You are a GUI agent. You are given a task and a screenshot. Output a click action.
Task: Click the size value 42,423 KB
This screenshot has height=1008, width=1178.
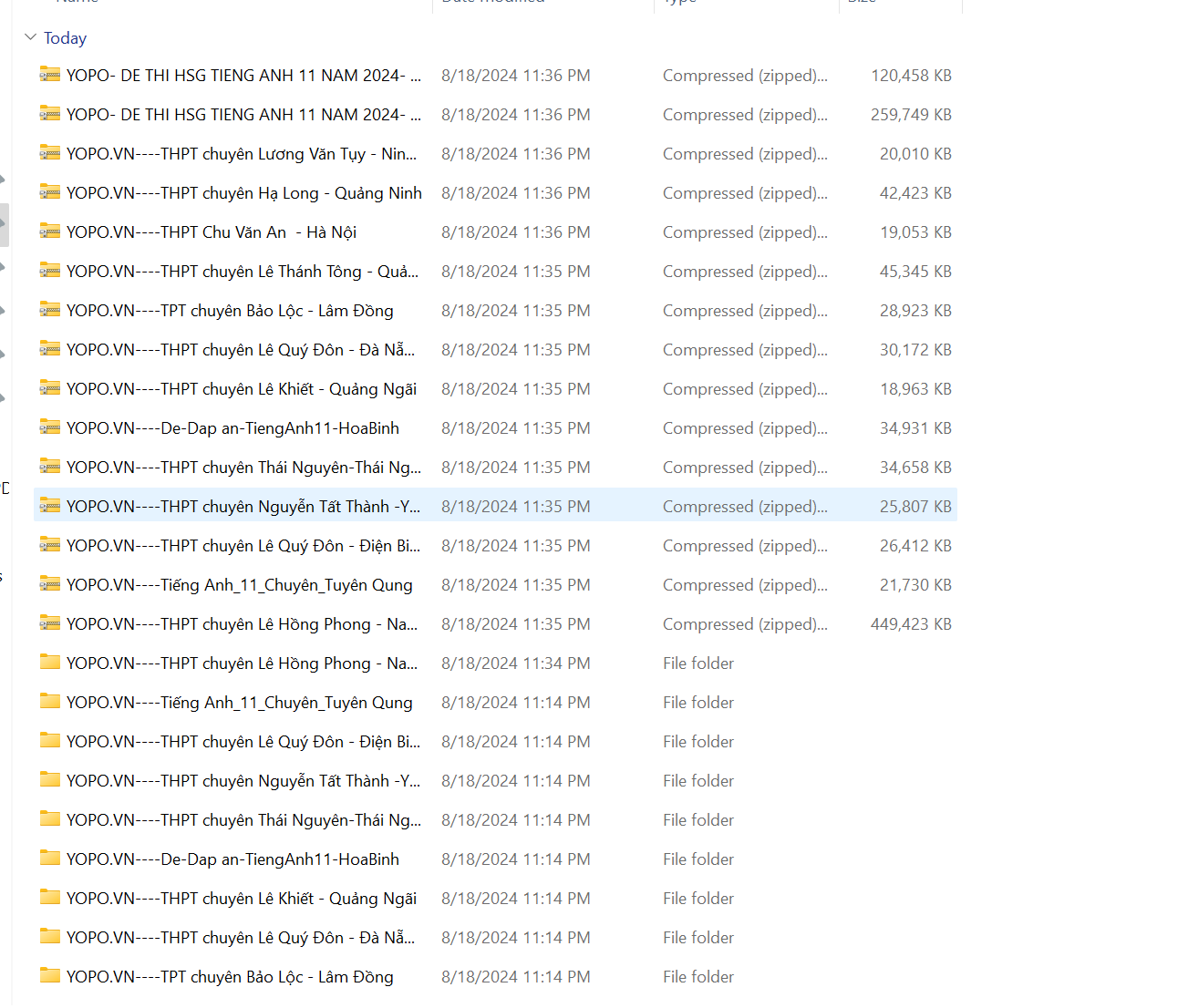[x=915, y=193]
